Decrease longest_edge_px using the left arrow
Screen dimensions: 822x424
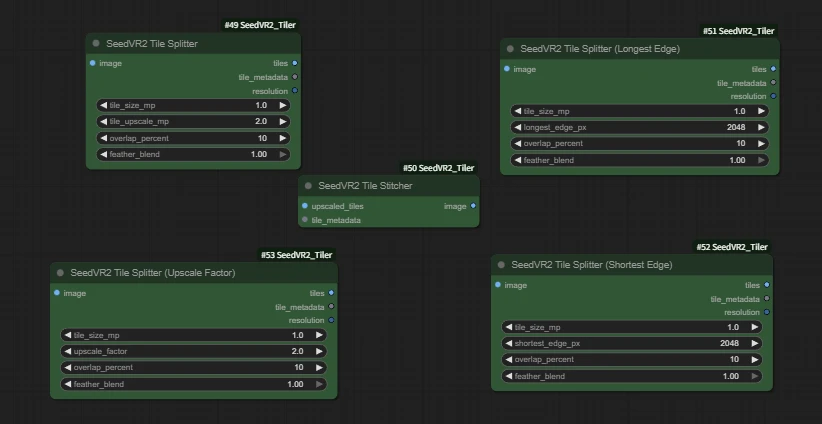tap(517, 128)
